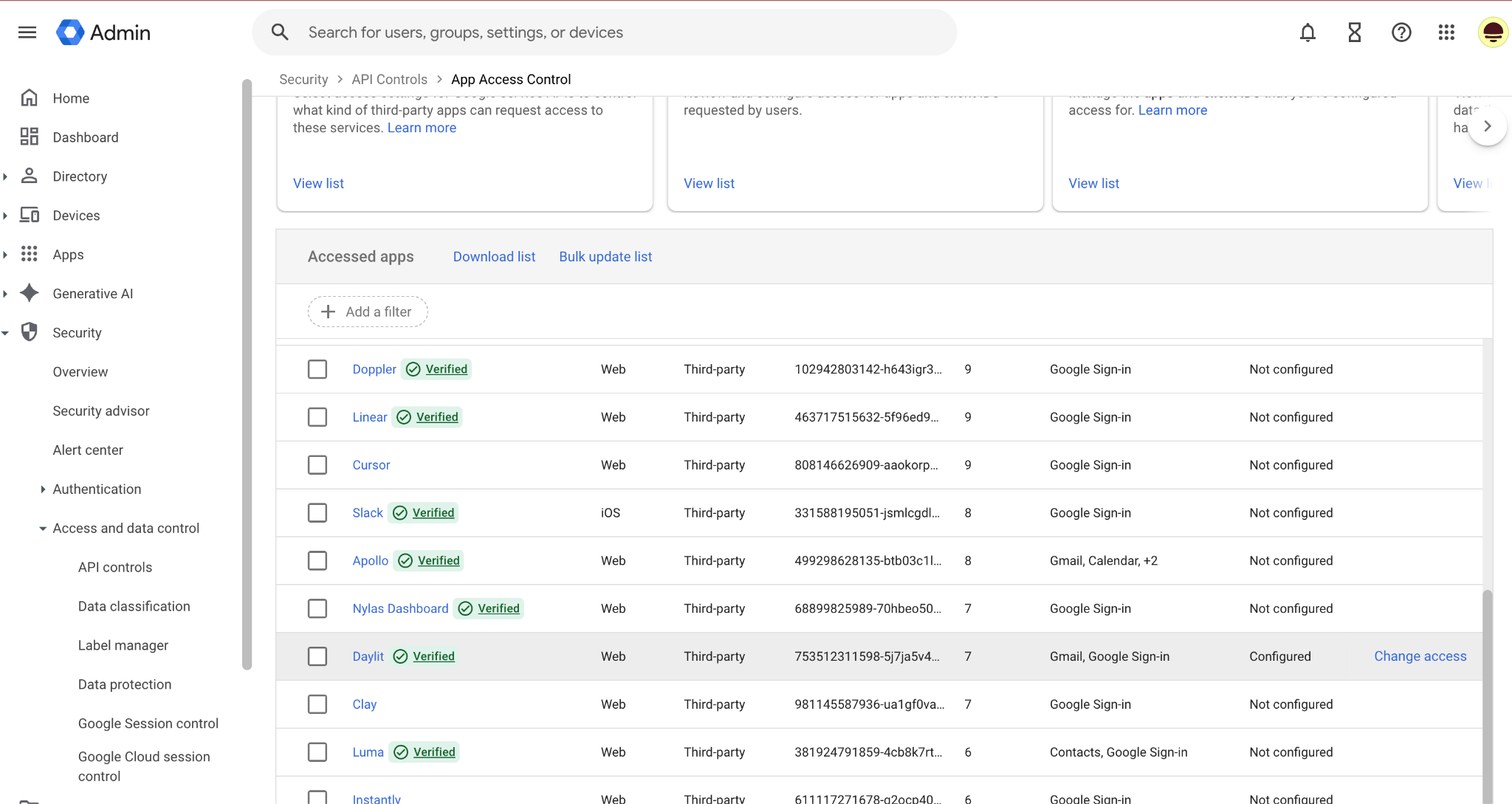Viewport: 1512px width, 804px height.
Task: Check the Slack row checkbox
Action: 317,513
